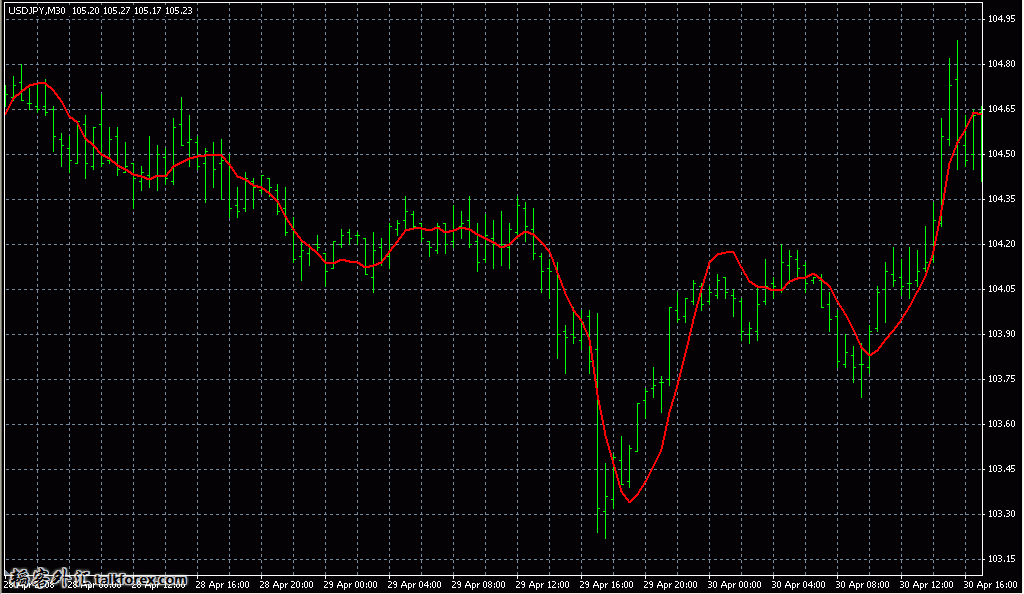Click the 28 Apr 20:00 time label

click(287, 585)
